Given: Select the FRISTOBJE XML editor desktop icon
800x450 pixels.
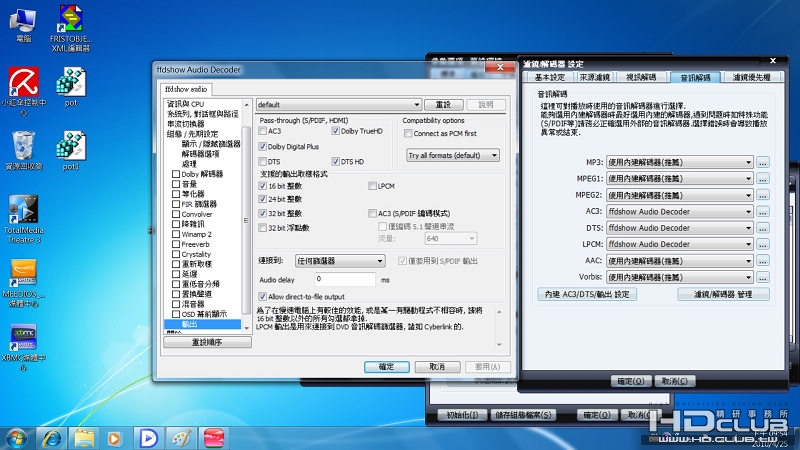Looking at the screenshot, I should click(70, 20).
